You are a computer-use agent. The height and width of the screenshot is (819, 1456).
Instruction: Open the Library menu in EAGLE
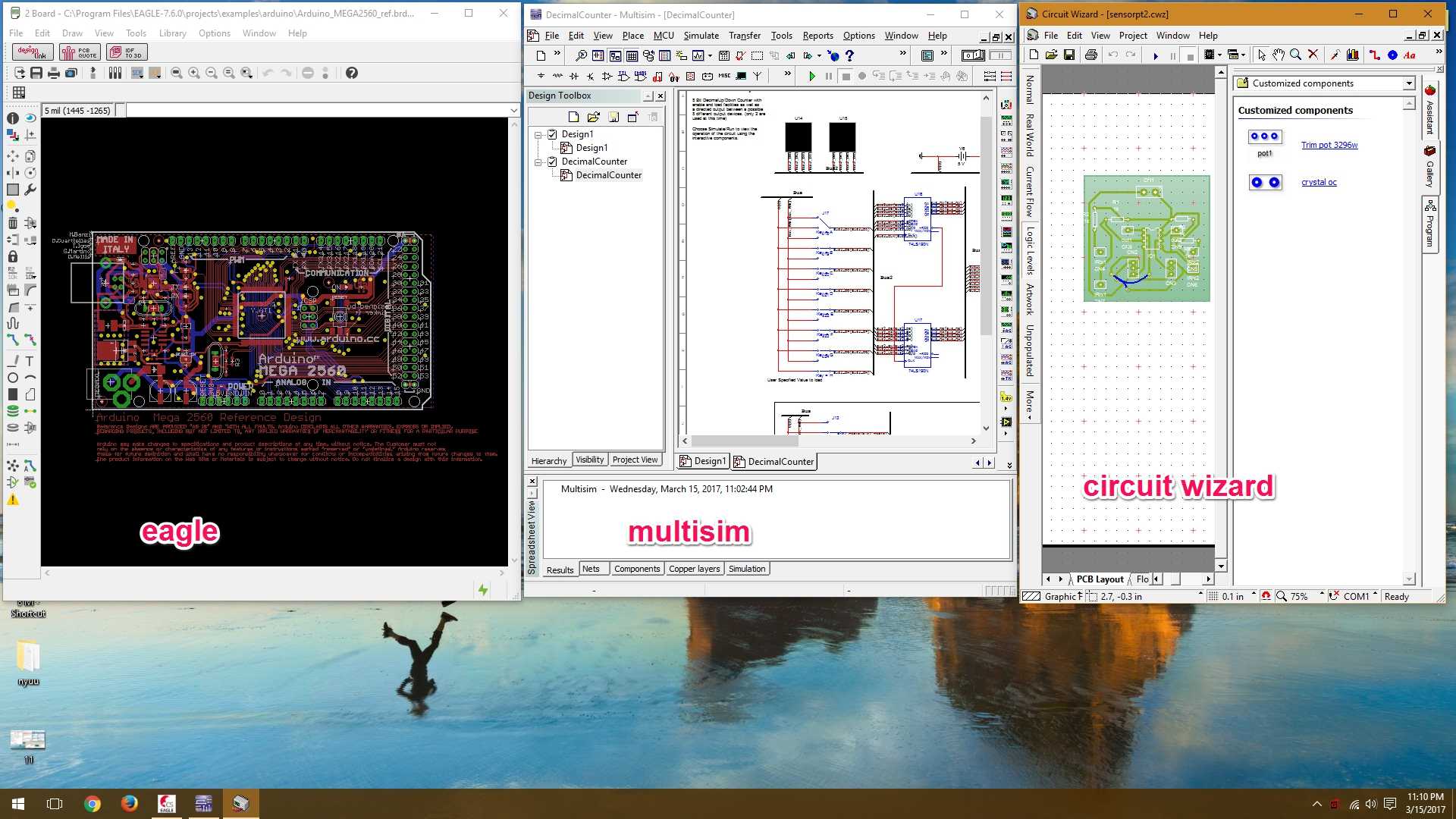click(172, 33)
